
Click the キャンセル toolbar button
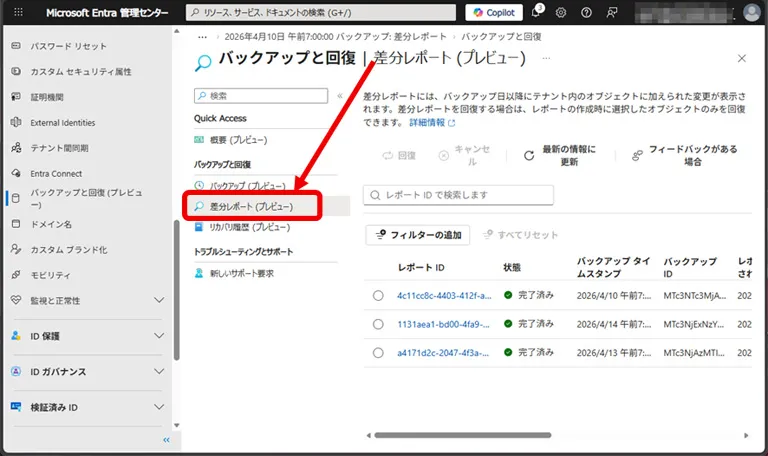(x=464, y=155)
